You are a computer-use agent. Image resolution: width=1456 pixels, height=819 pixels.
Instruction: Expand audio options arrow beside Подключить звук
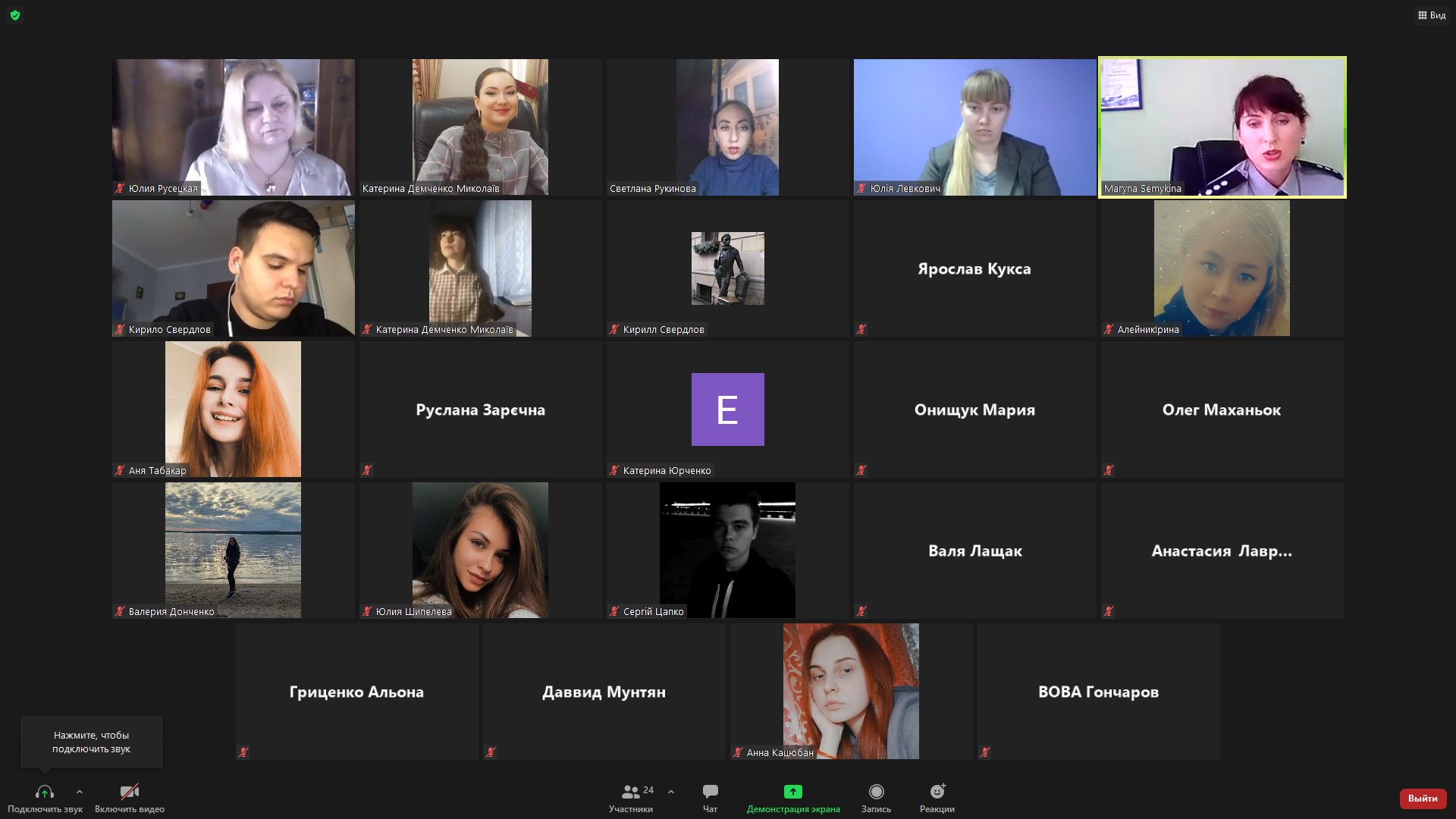(80, 792)
